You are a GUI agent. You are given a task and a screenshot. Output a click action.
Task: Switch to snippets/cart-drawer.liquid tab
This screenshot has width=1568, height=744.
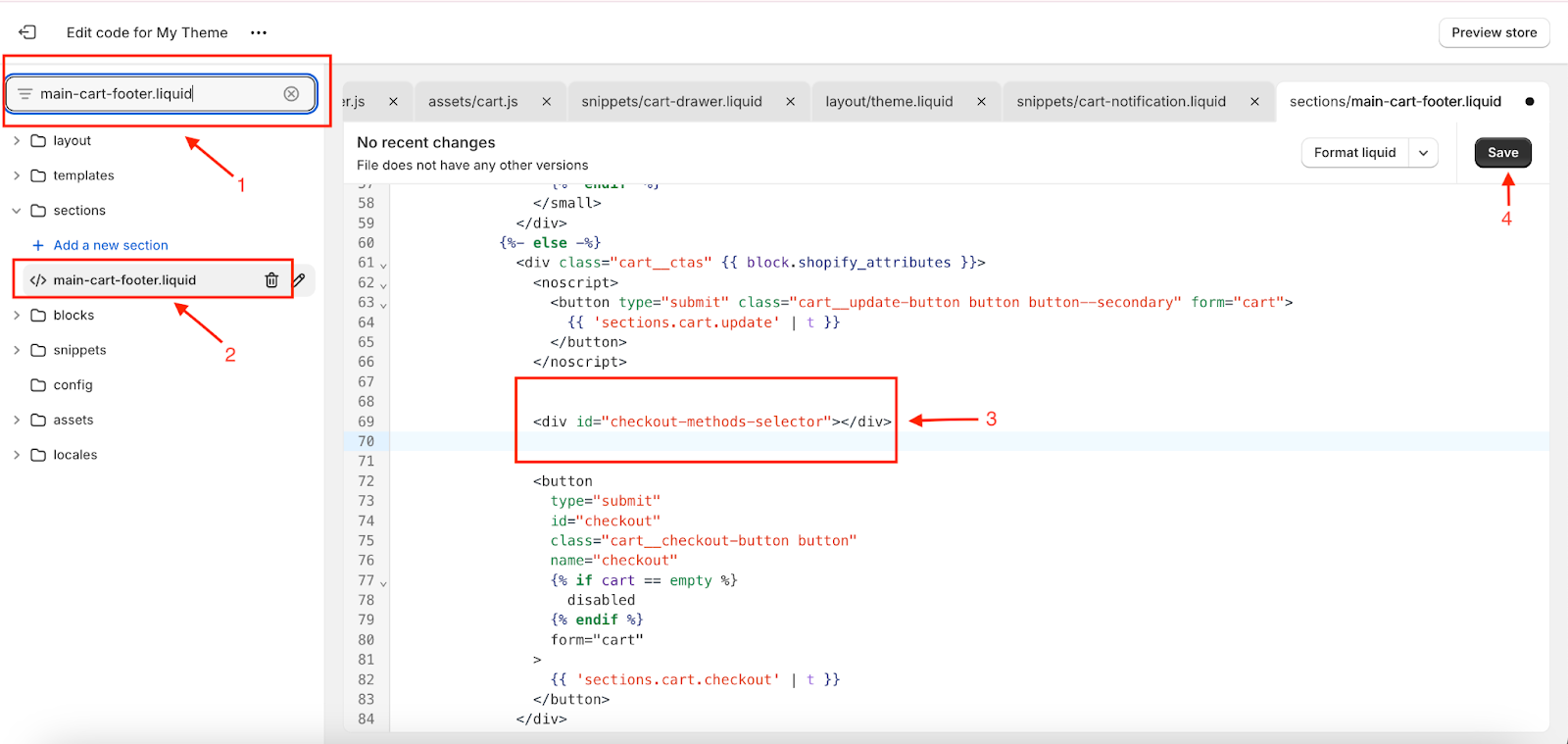671,101
